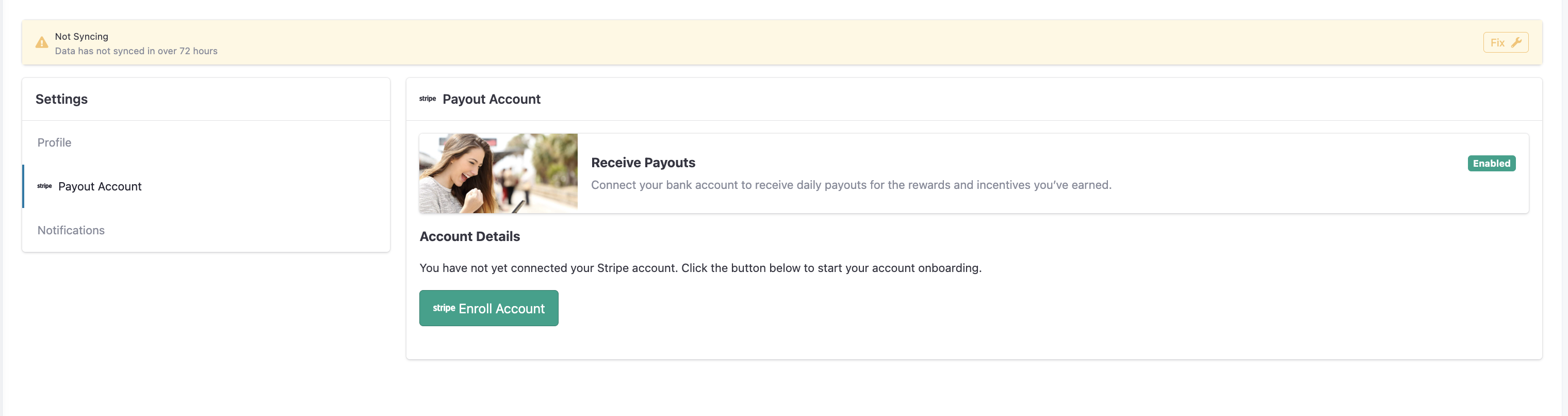This screenshot has width=1568, height=416.
Task: Click the warning triangle icon in banner
Action: [x=41, y=43]
